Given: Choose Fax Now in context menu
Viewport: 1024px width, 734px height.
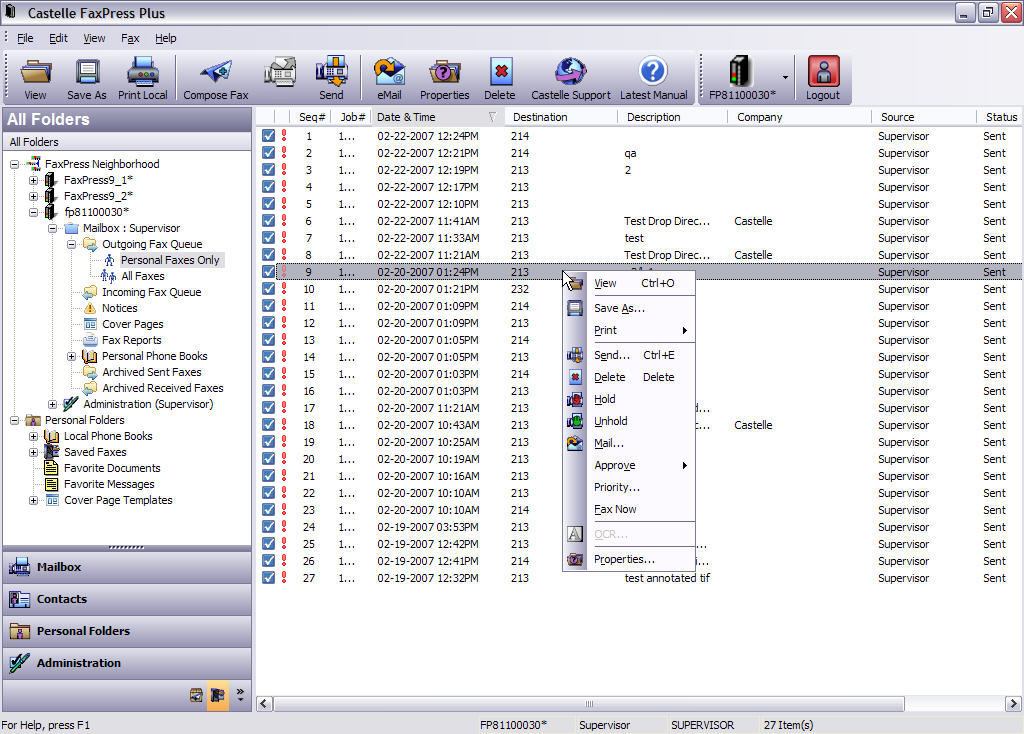Looking at the screenshot, I should 615,509.
